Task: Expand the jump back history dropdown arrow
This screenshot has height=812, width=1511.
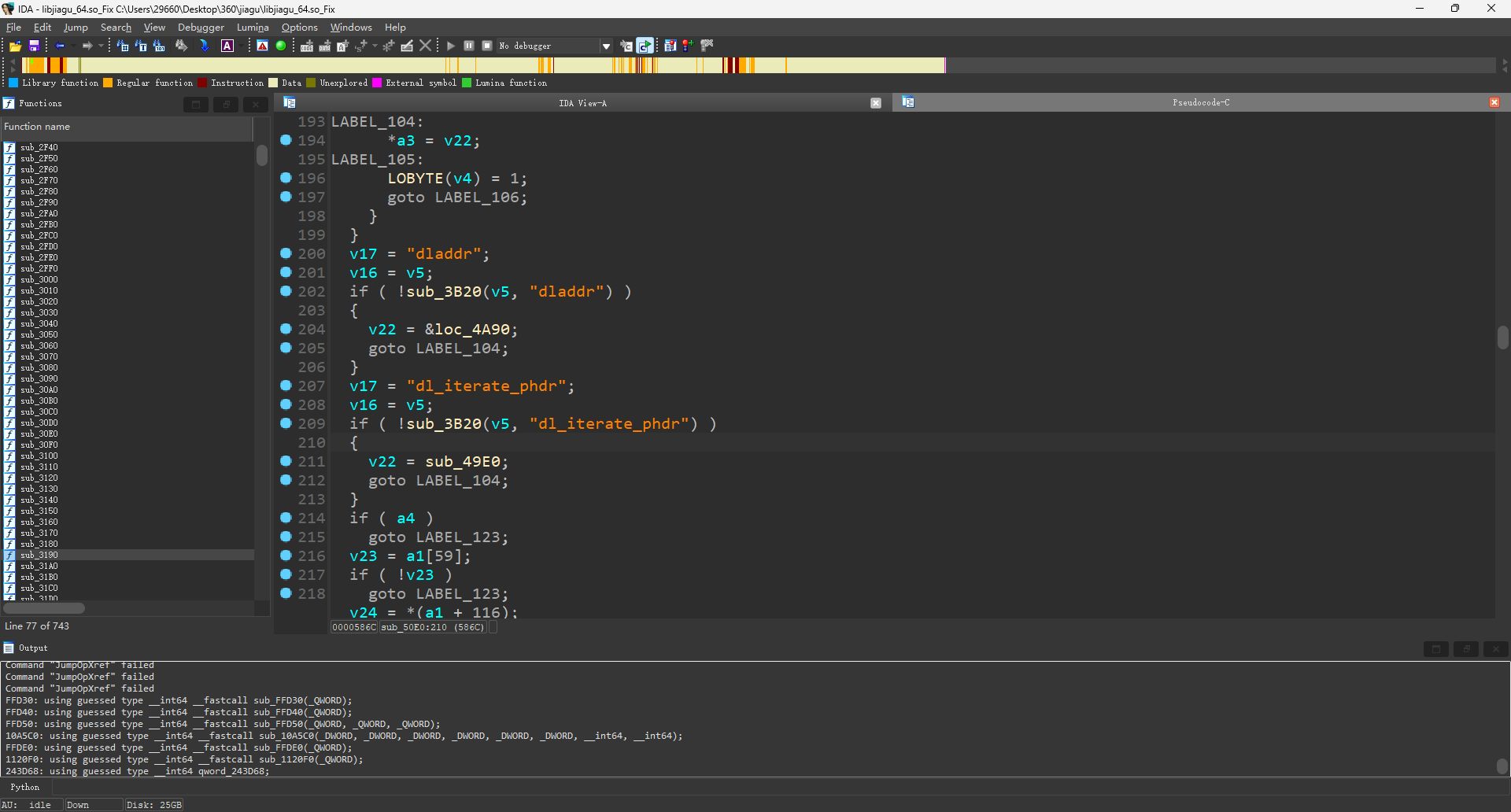Action: pos(72,46)
